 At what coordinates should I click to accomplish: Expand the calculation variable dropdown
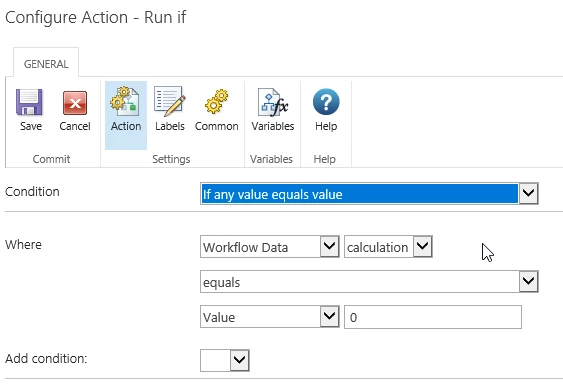(388, 247)
